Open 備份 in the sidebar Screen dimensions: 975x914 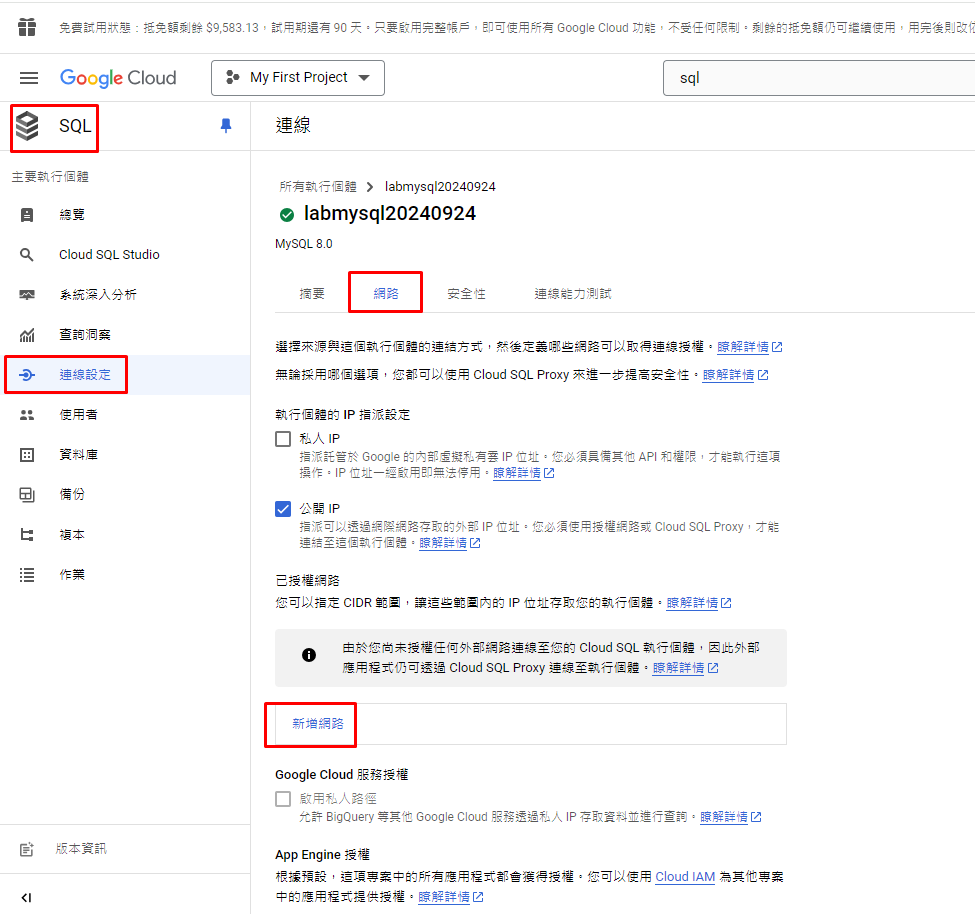72,495
